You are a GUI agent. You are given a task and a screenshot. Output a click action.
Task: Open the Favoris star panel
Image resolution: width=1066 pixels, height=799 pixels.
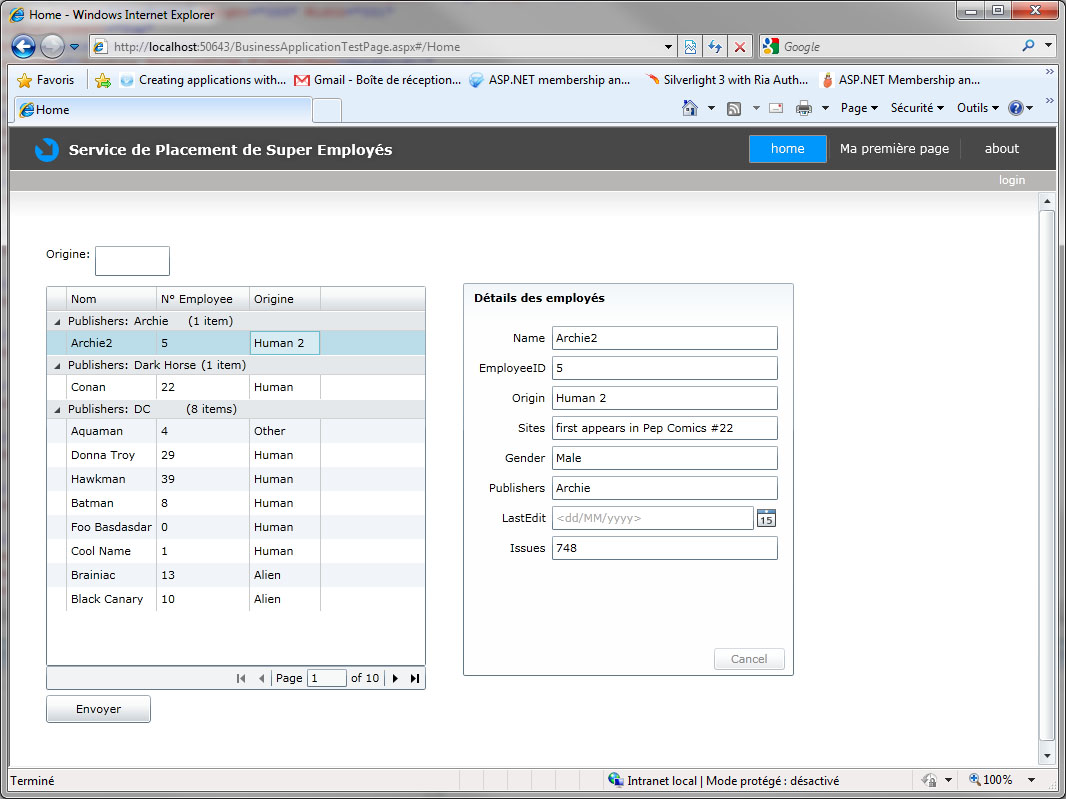[46, 80]
